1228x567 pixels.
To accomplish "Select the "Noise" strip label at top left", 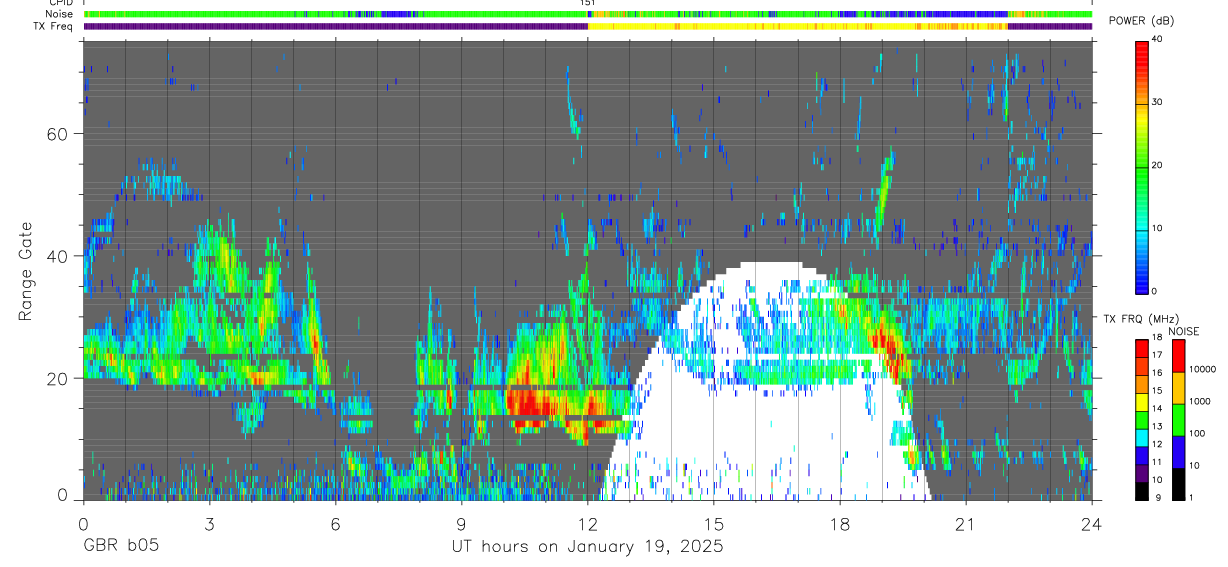I will 58,14.
